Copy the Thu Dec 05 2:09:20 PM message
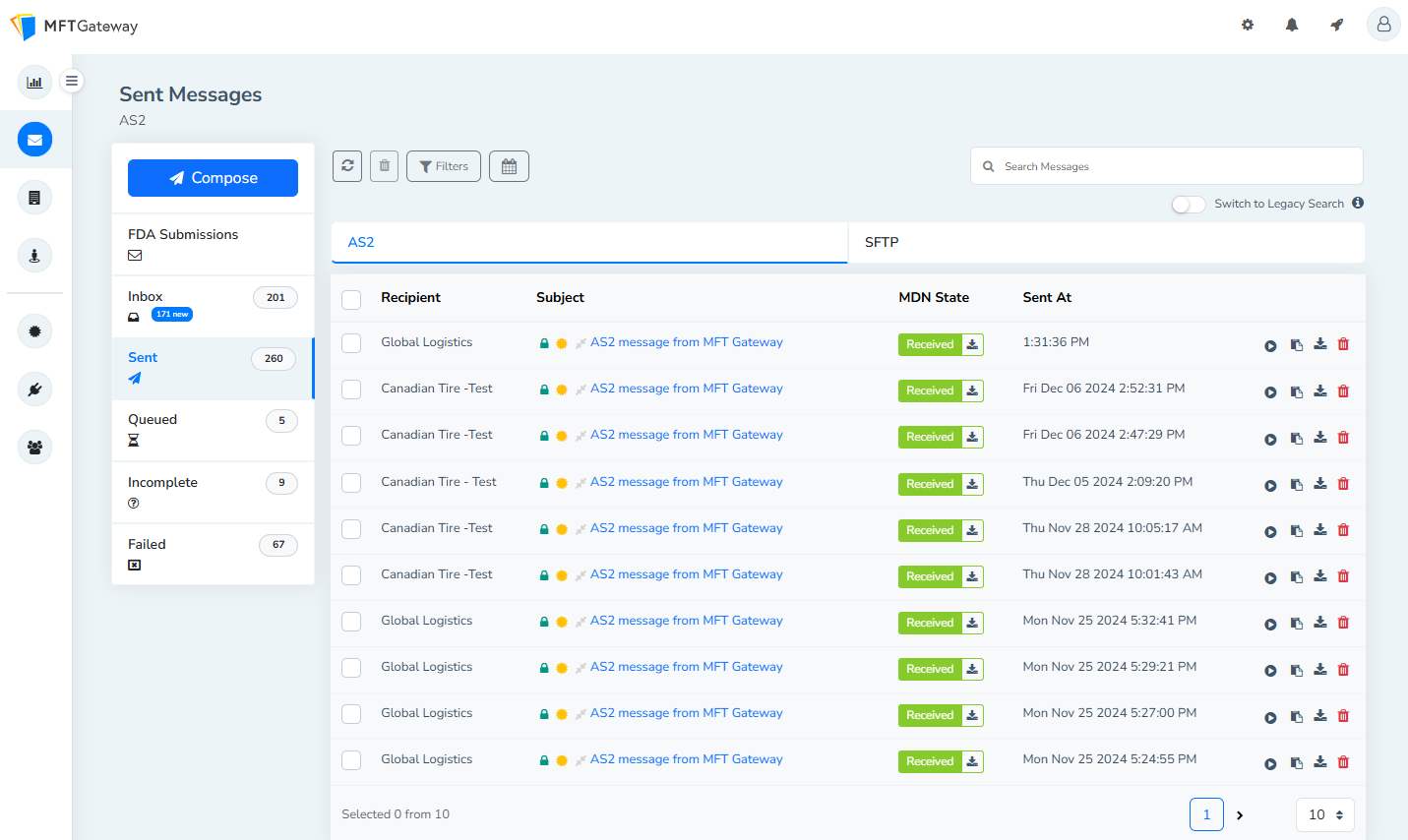This screenshot has width=1408, height=840. tap(1297, 484)
